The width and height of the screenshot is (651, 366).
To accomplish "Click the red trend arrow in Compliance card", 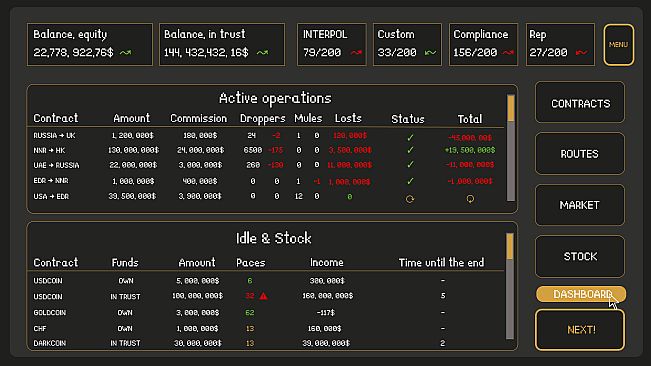I will point(508,52).
